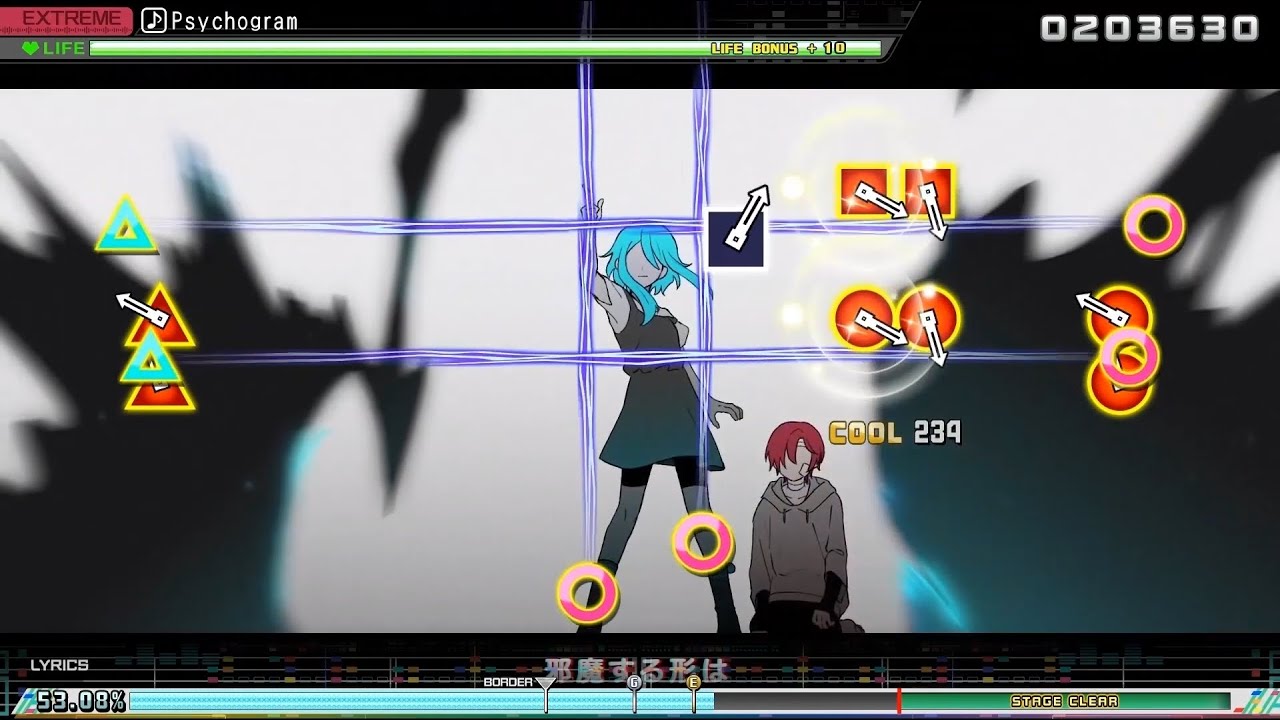Click the G rank marker on the progress bar
Viewport: 1280px width, 720px height.
pyautogui.click(x=634, y=683)
